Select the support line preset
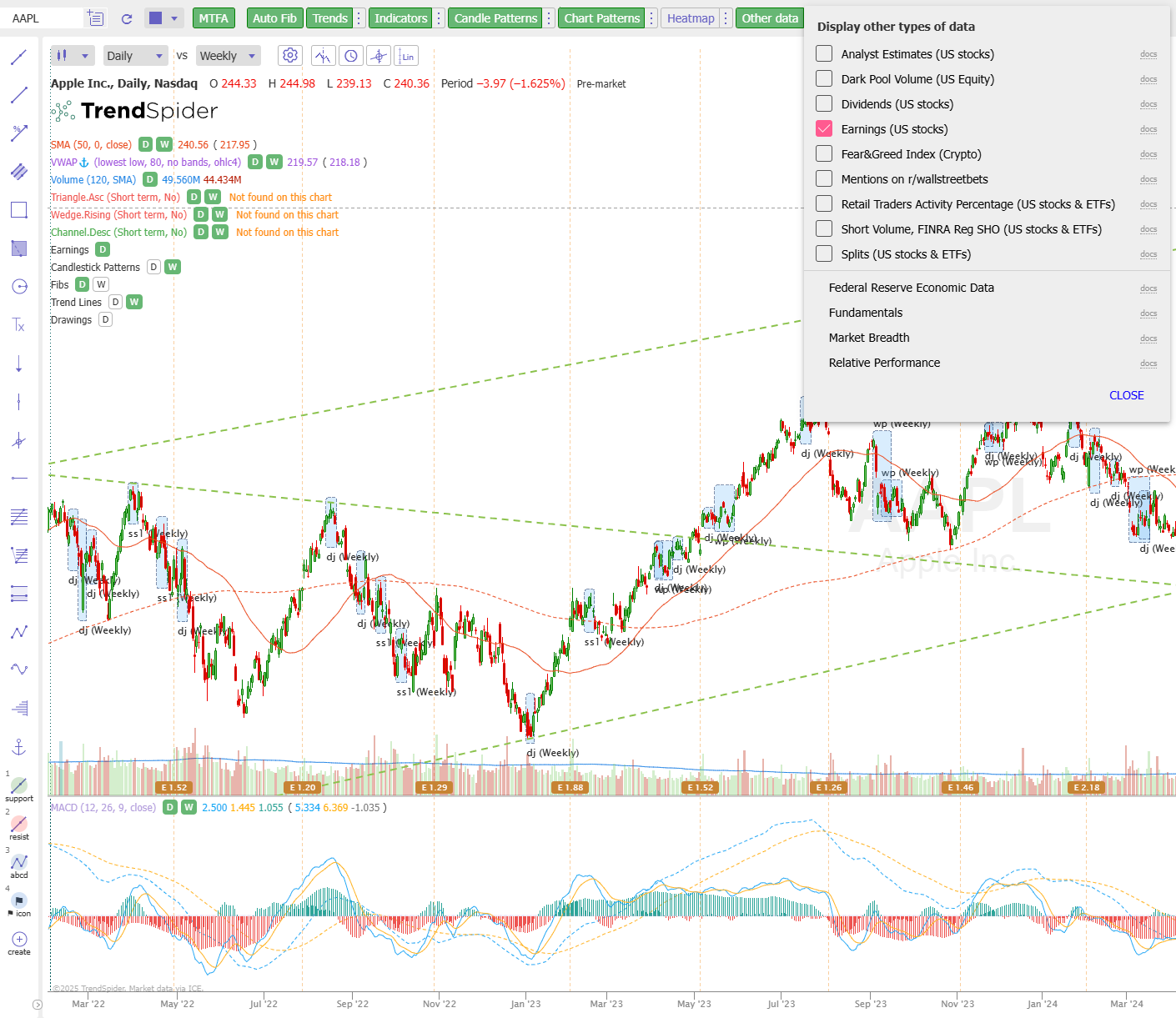This screenshot has width=1176, height=1018. [19, 790]
